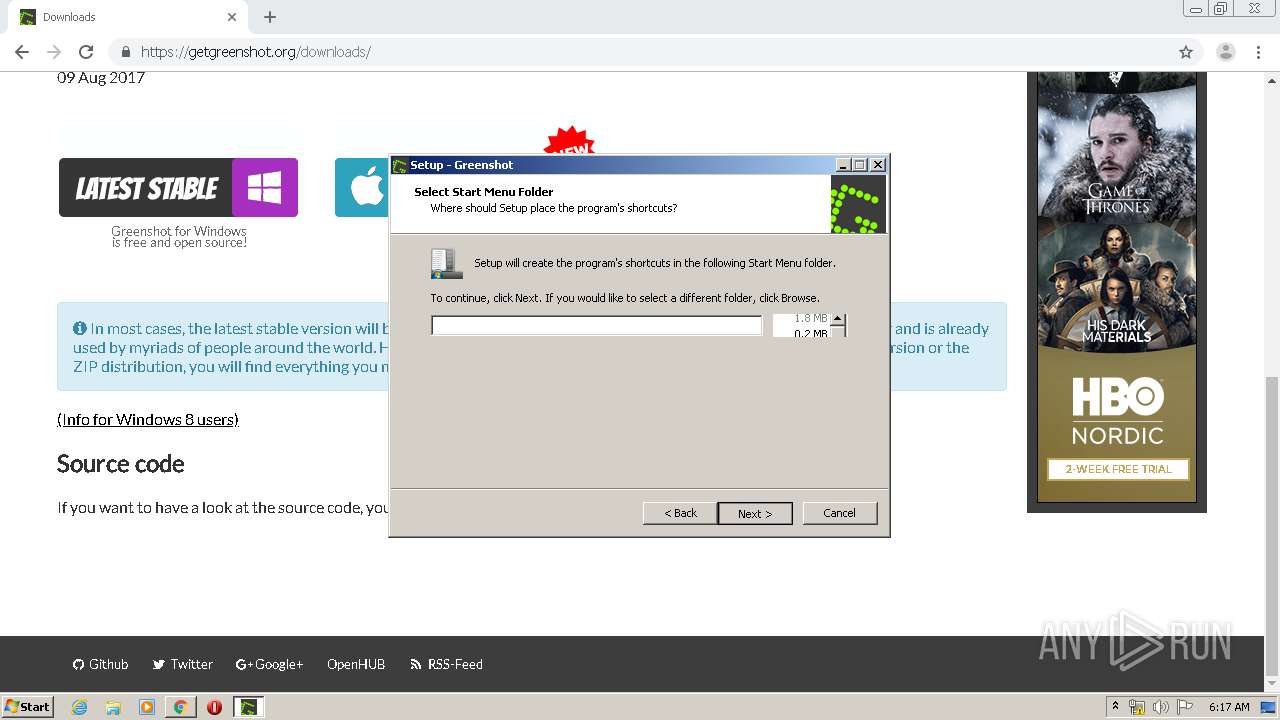Click the His Dark Materials ad image
This screenshot has width=1280, height=720.
1117,286
